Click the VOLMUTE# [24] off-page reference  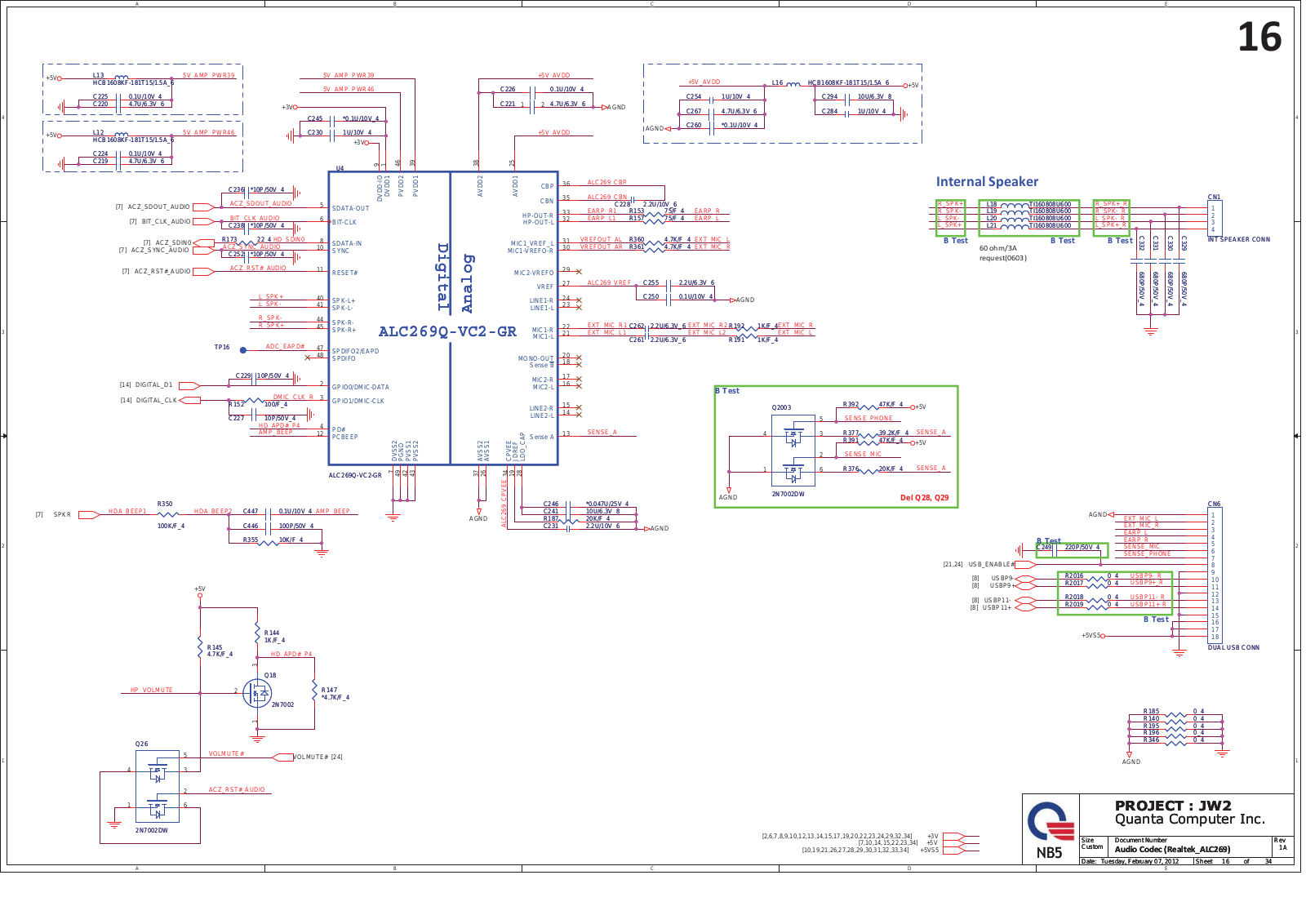[318, 757]
